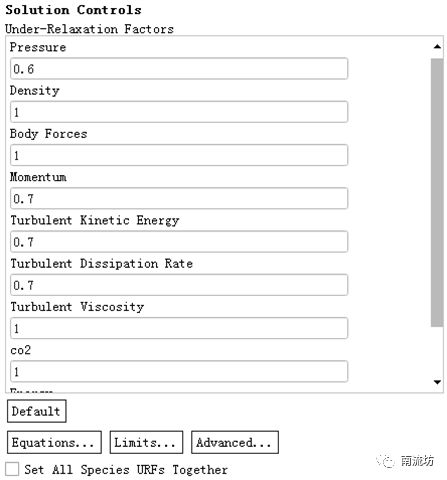Focus the Momentum value field
The height and width of the screenshot is (480, 447).
coord(179,199)
